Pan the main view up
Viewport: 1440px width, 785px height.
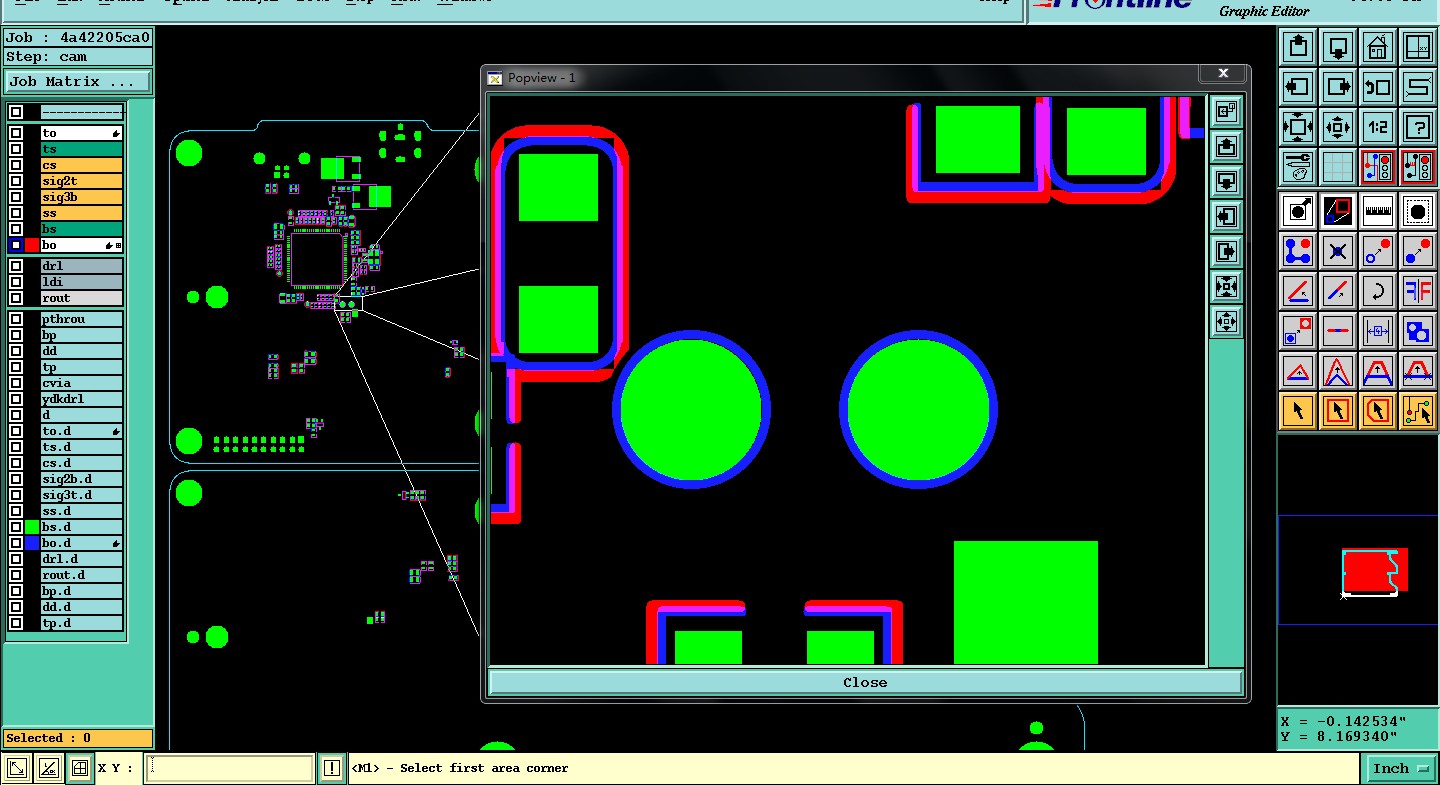point(1298,46)
